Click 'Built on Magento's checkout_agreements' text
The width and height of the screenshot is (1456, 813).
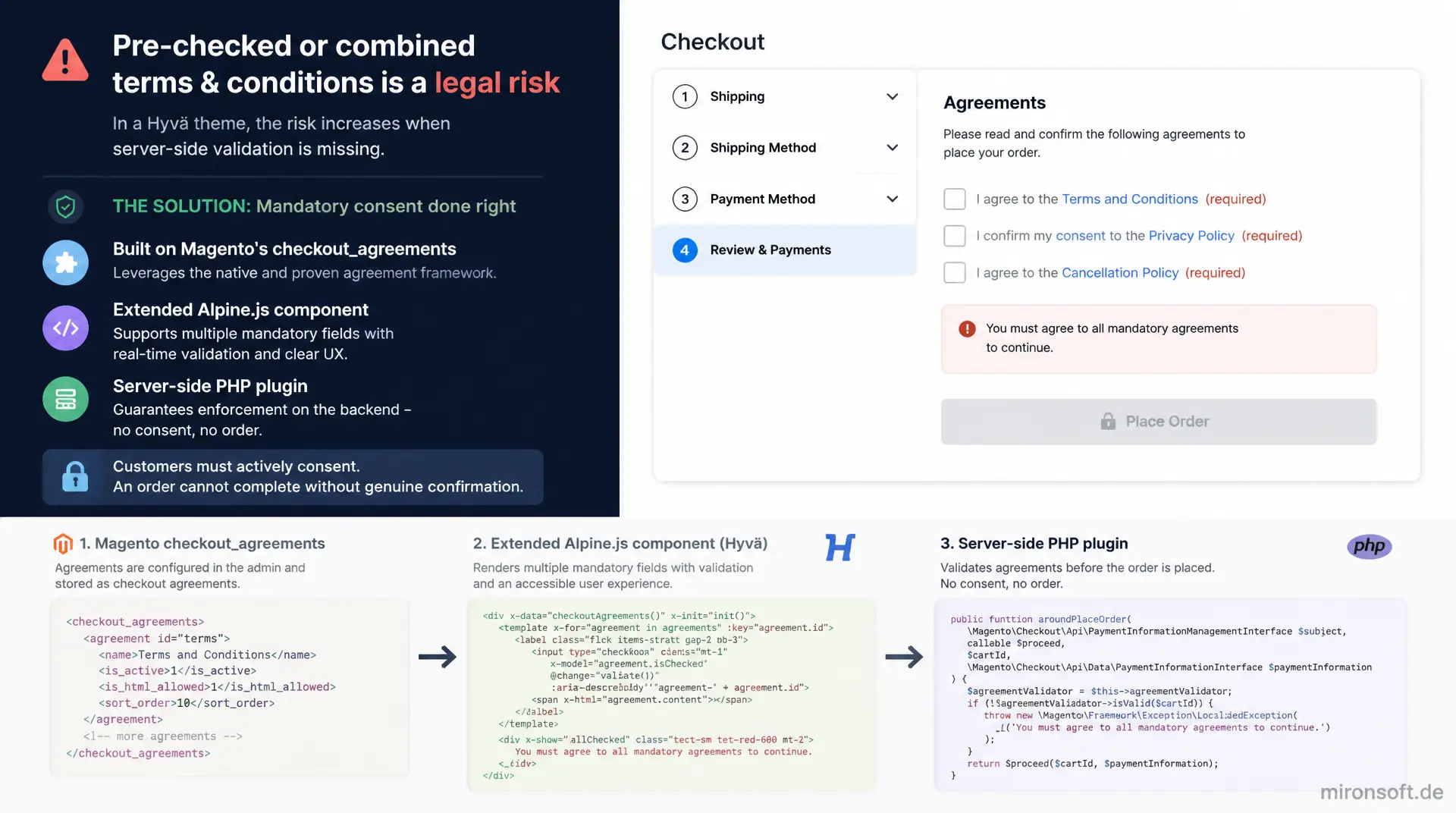284,249
